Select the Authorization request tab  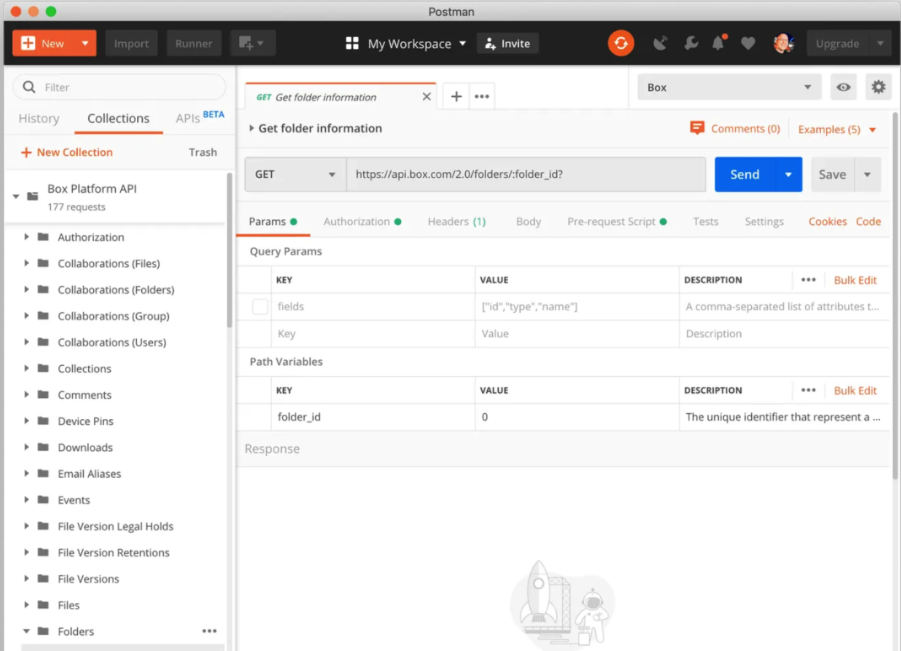point(362,221)
